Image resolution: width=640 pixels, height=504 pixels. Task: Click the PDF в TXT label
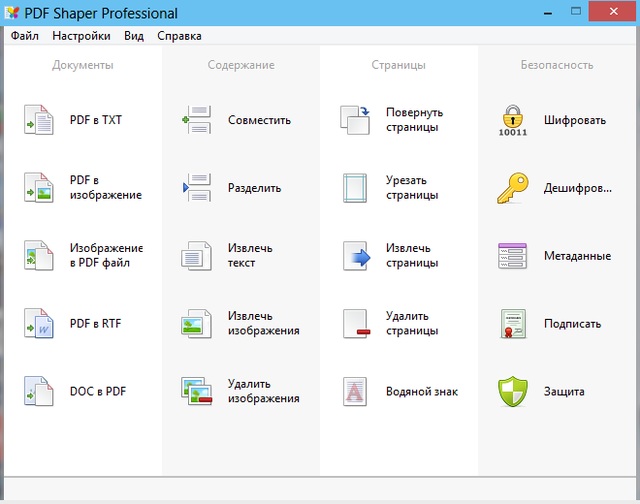96,120
